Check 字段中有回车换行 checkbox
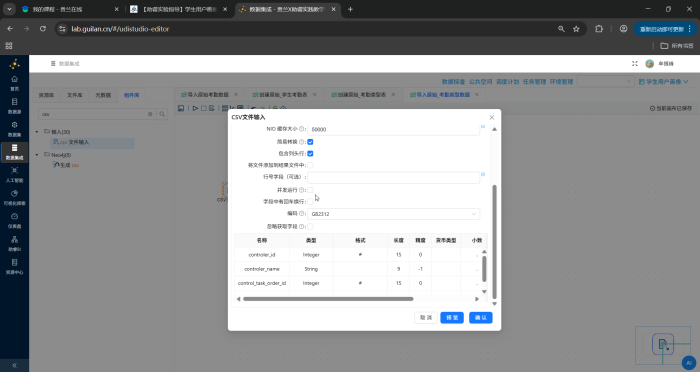 [x=310, y=202]
